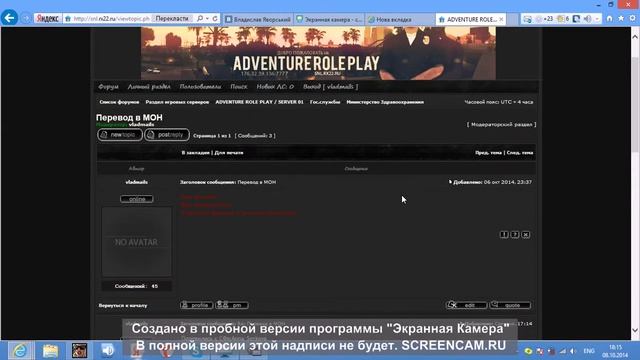Open Министерство Здравоохранения breadcrumb link

(385, 102)
